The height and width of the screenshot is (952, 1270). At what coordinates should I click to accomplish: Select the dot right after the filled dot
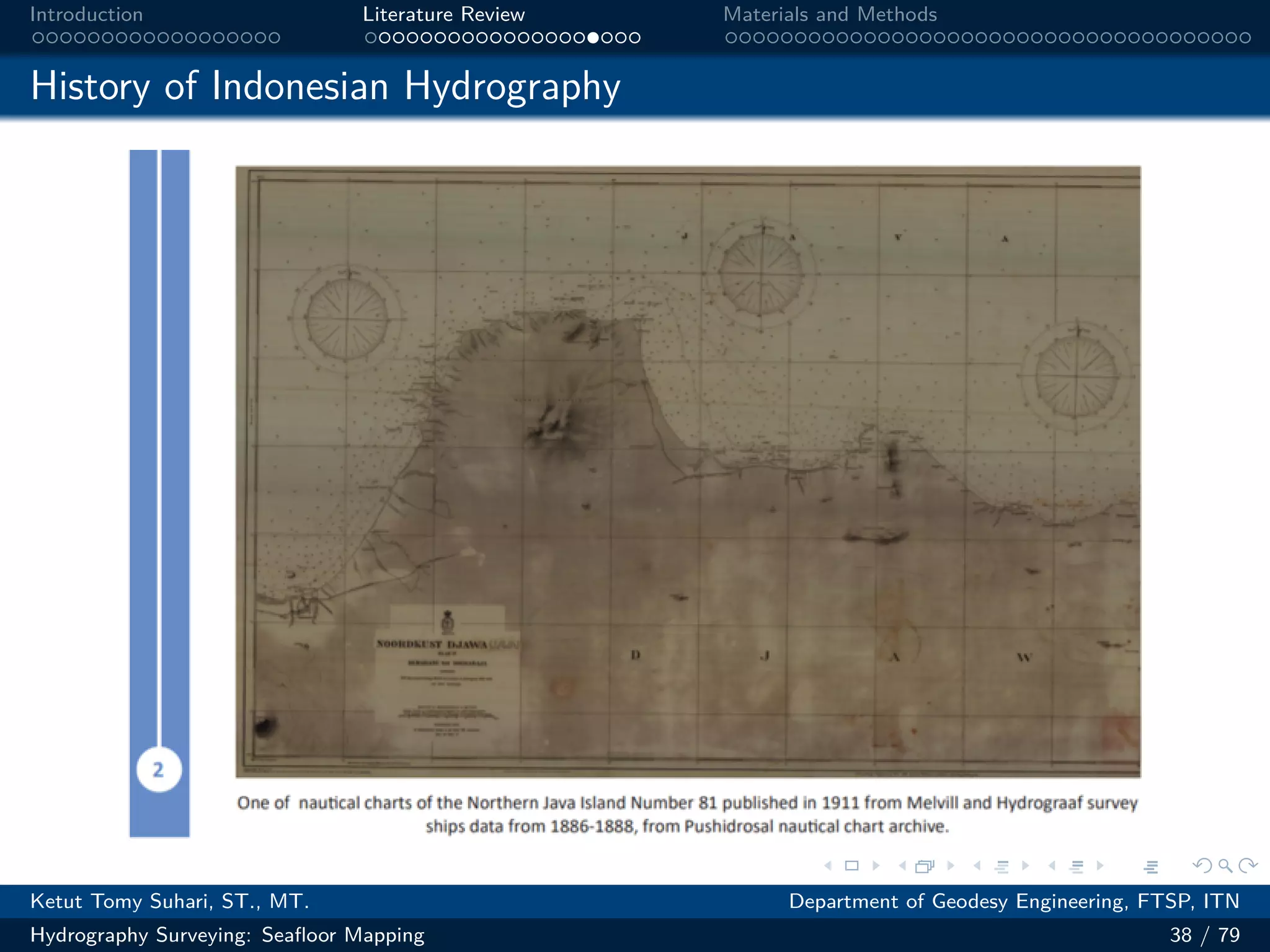[x=606, y=38]
